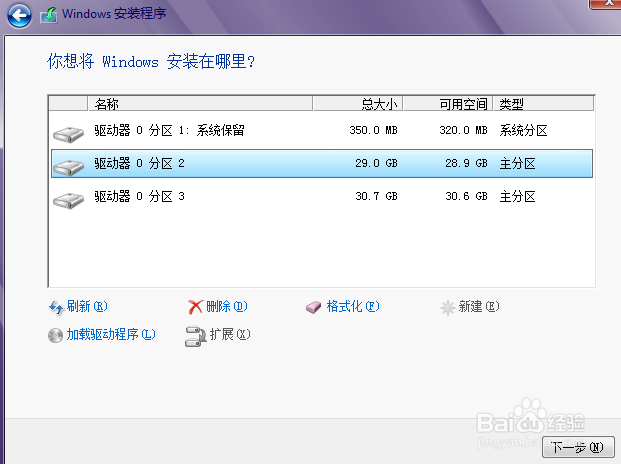Click the 扩展(X) extend link

(x=230, y=335)
